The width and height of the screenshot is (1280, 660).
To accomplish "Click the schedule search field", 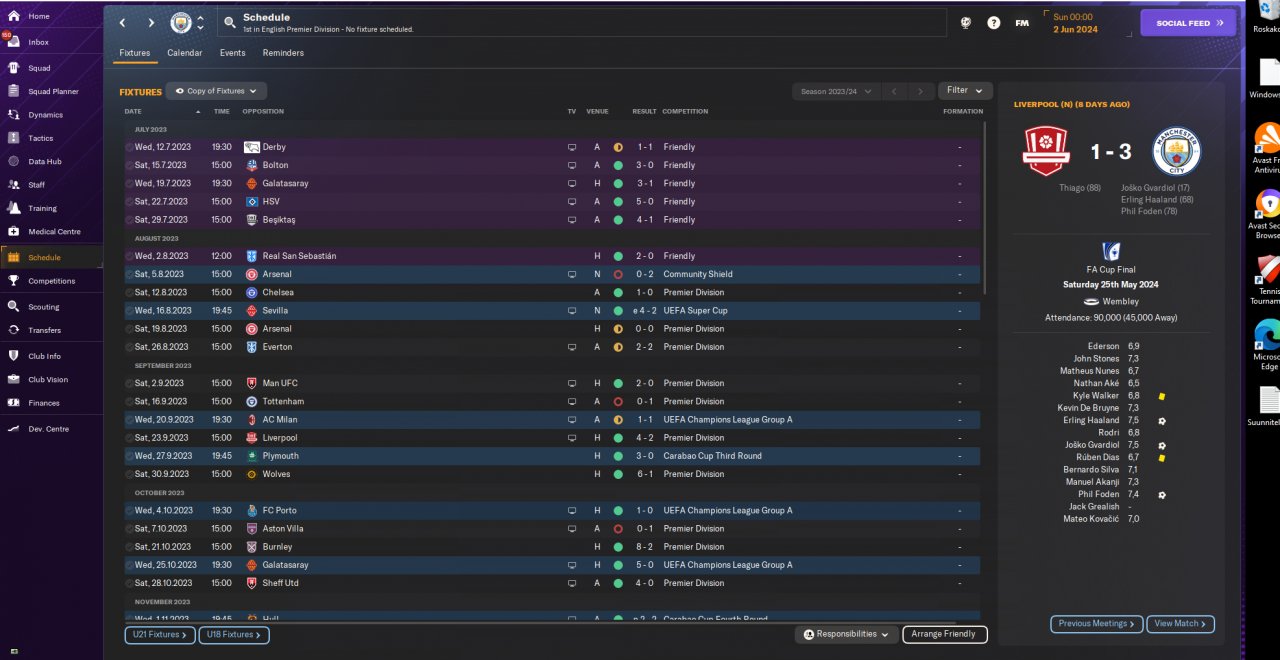I will pyautogui.click(x=580, y=23).
